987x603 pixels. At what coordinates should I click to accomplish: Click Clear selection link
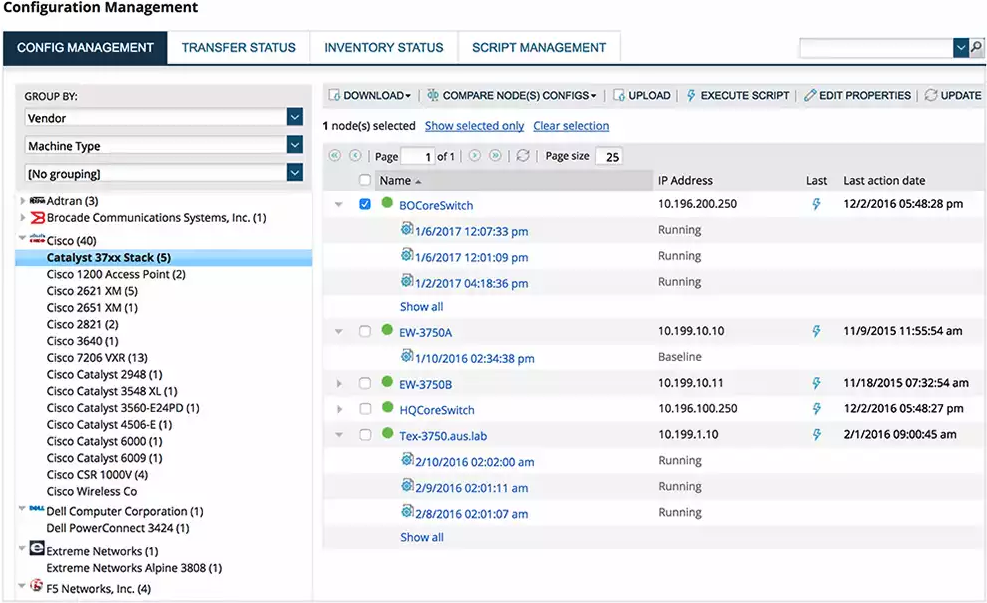[x=571, y=126]
